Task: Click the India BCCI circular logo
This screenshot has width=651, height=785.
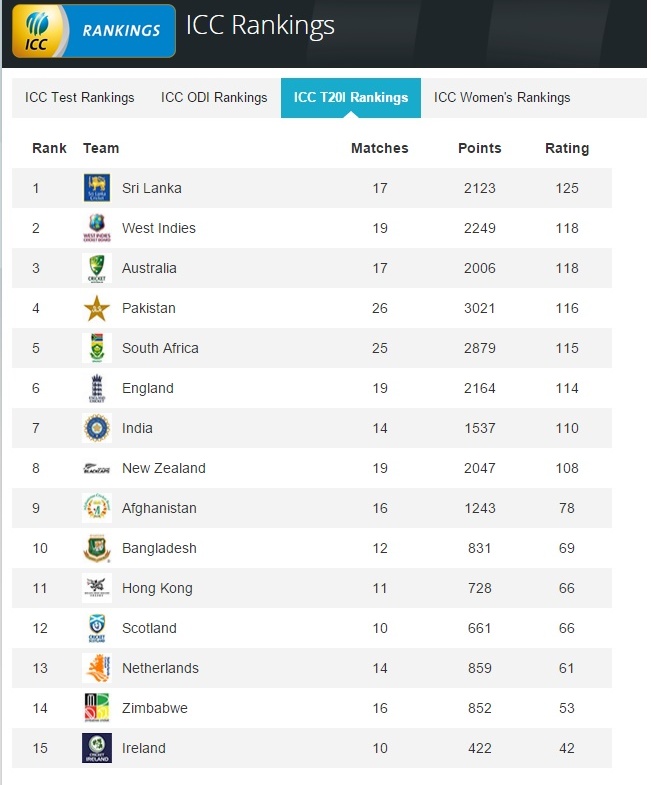Action: (97, 428)
